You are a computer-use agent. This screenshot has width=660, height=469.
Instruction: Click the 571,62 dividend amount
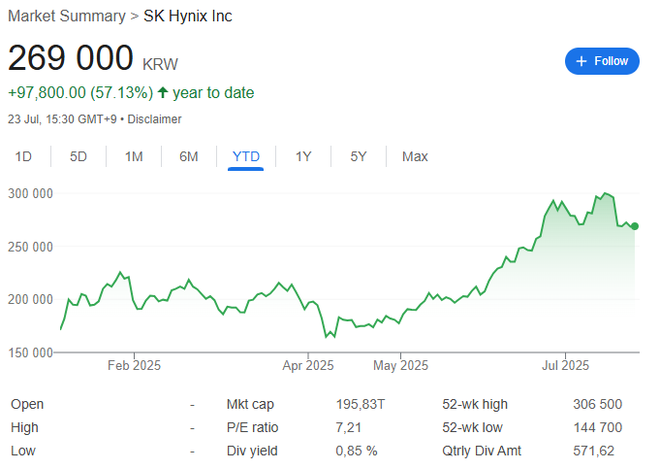point(593,451)
